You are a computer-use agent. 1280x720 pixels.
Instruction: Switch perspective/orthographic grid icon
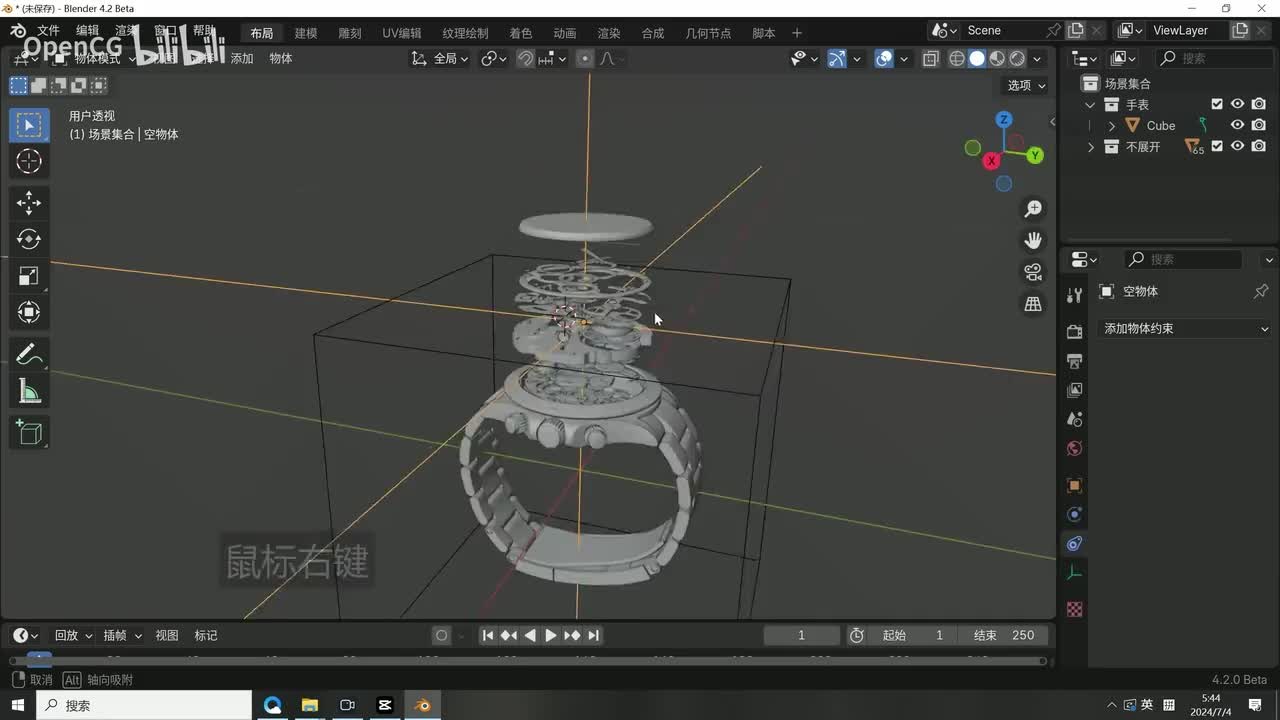click(1033, 304)
